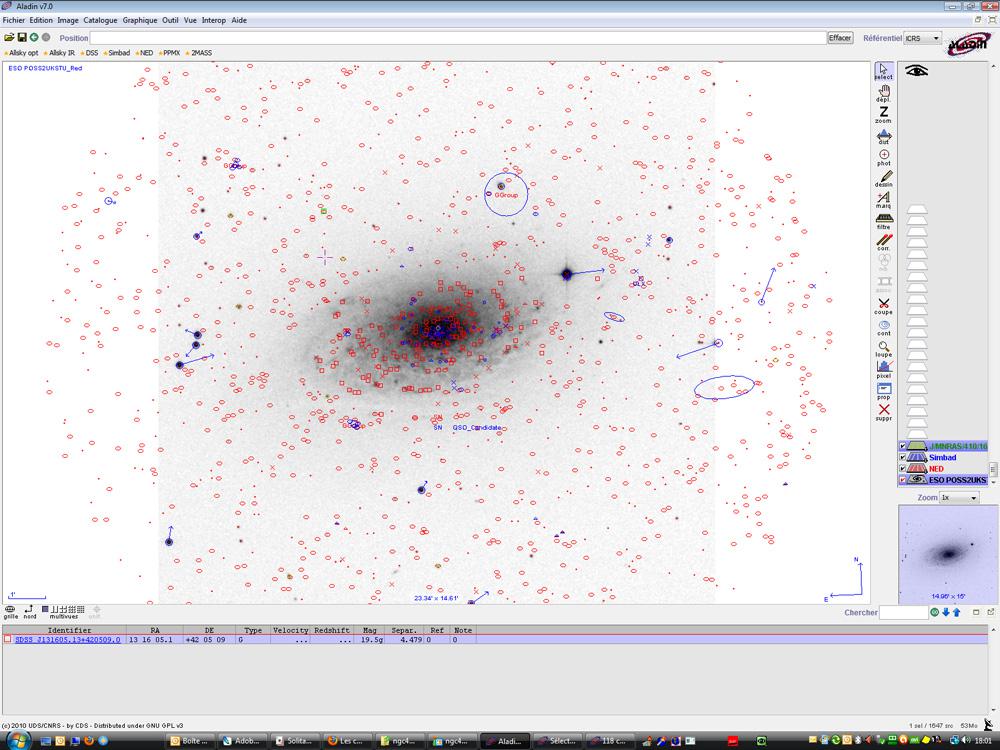Pick the Z zoom tool
1000x750 pixels.
tap(883, 114)
